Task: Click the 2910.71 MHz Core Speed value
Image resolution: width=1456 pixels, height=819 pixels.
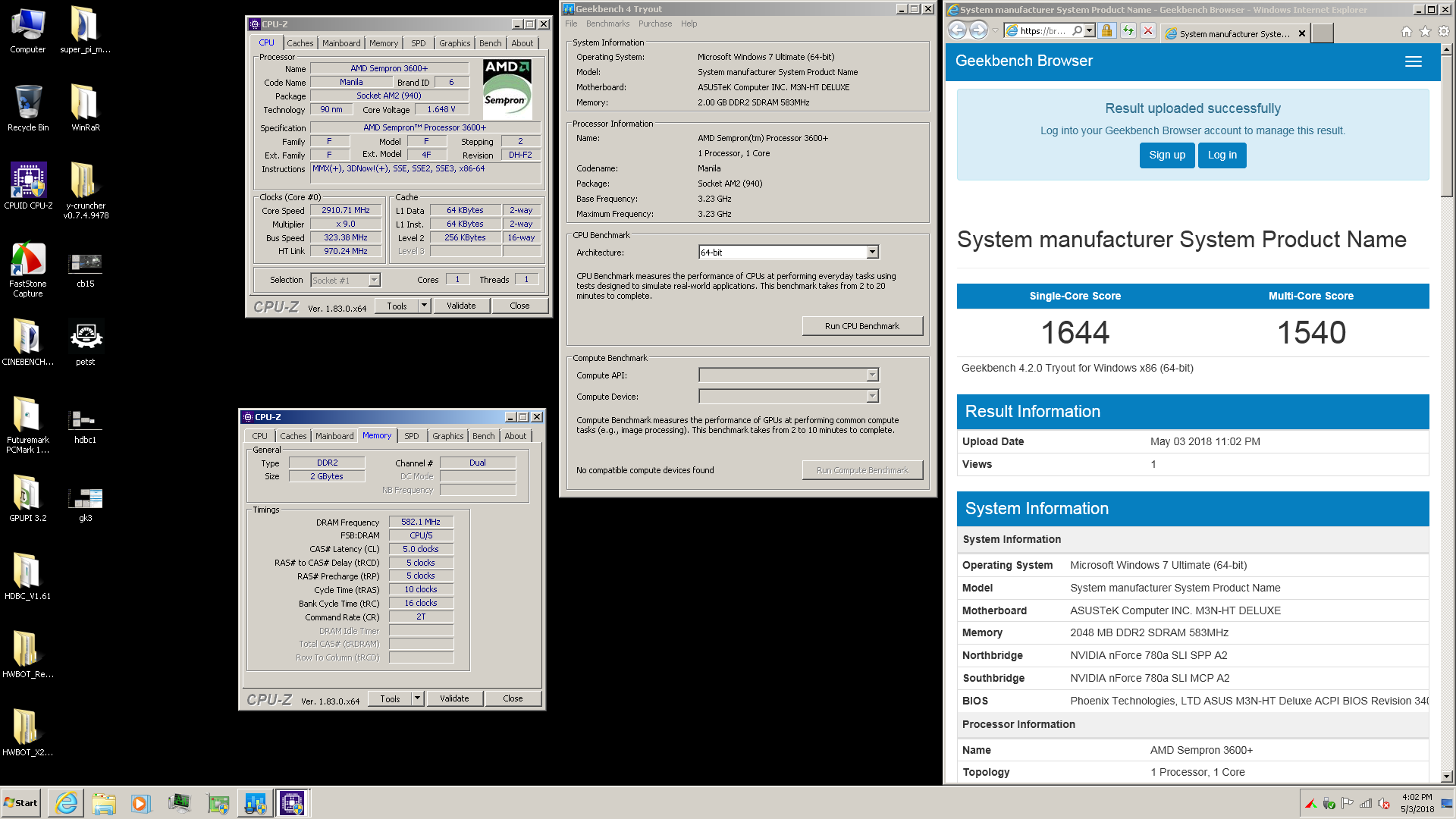Action: [x=346, y=211]
